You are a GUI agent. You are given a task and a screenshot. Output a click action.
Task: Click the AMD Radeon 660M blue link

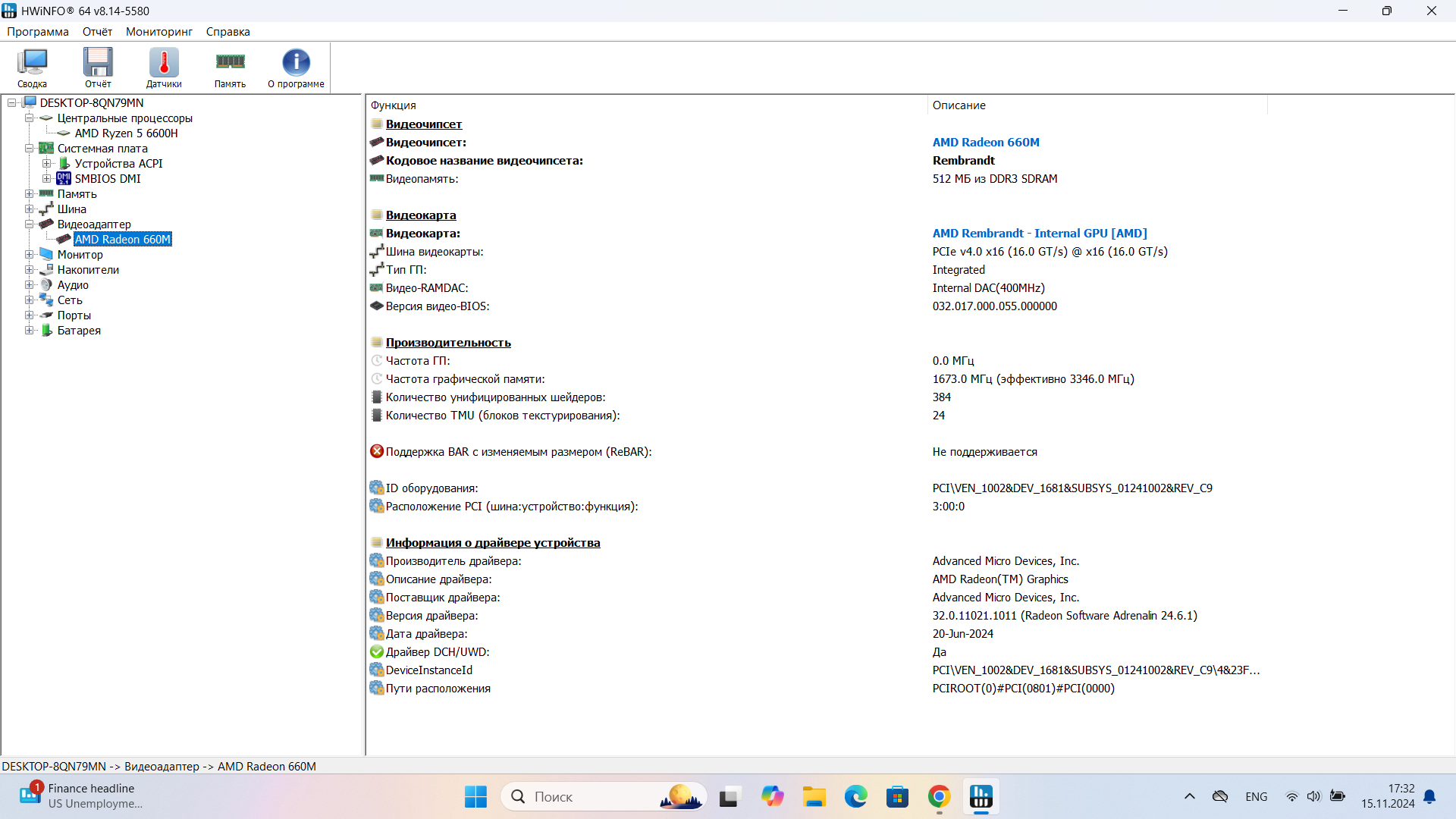tap(985, 143)
